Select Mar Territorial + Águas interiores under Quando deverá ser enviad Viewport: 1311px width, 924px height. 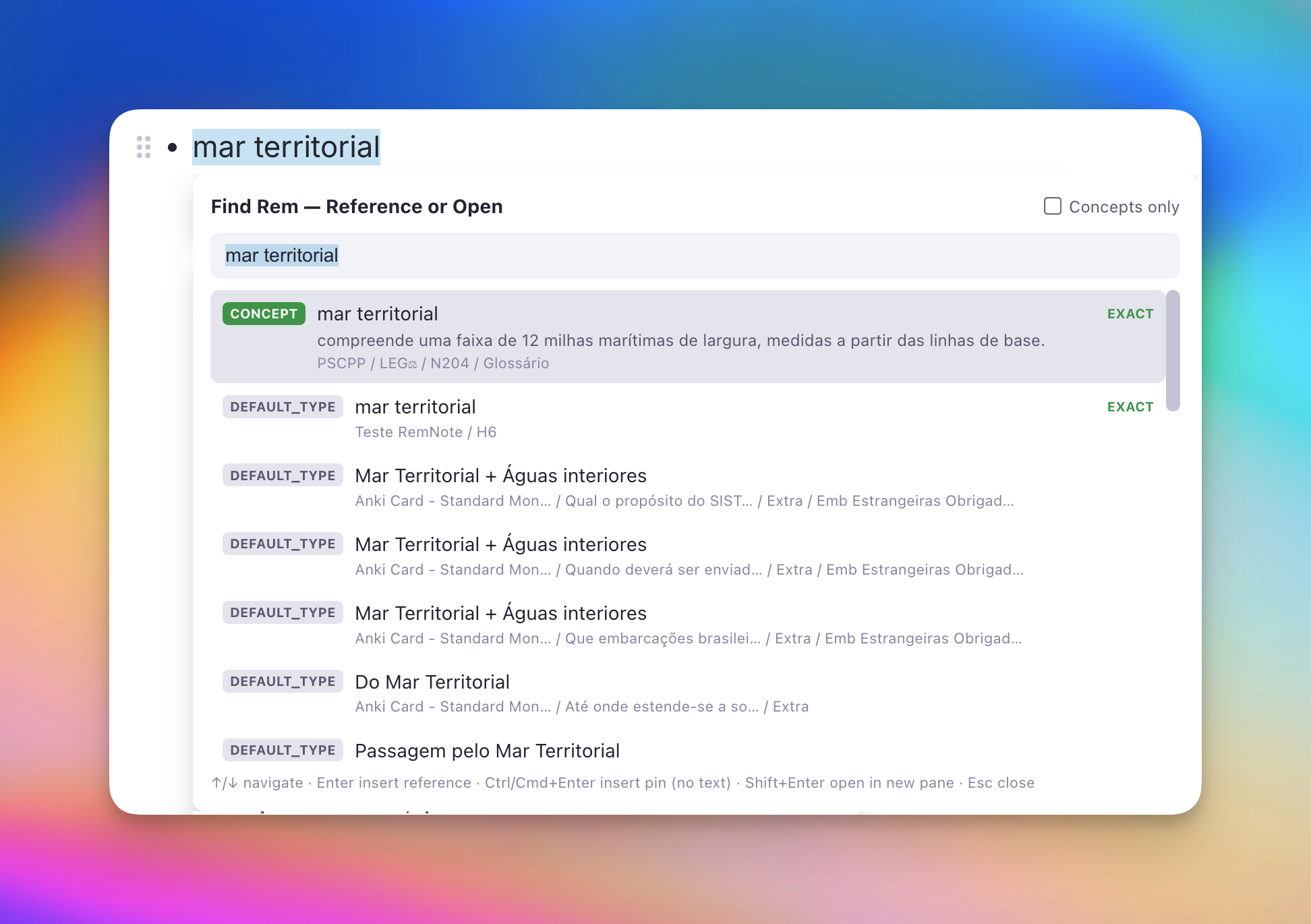click(688, 556)
